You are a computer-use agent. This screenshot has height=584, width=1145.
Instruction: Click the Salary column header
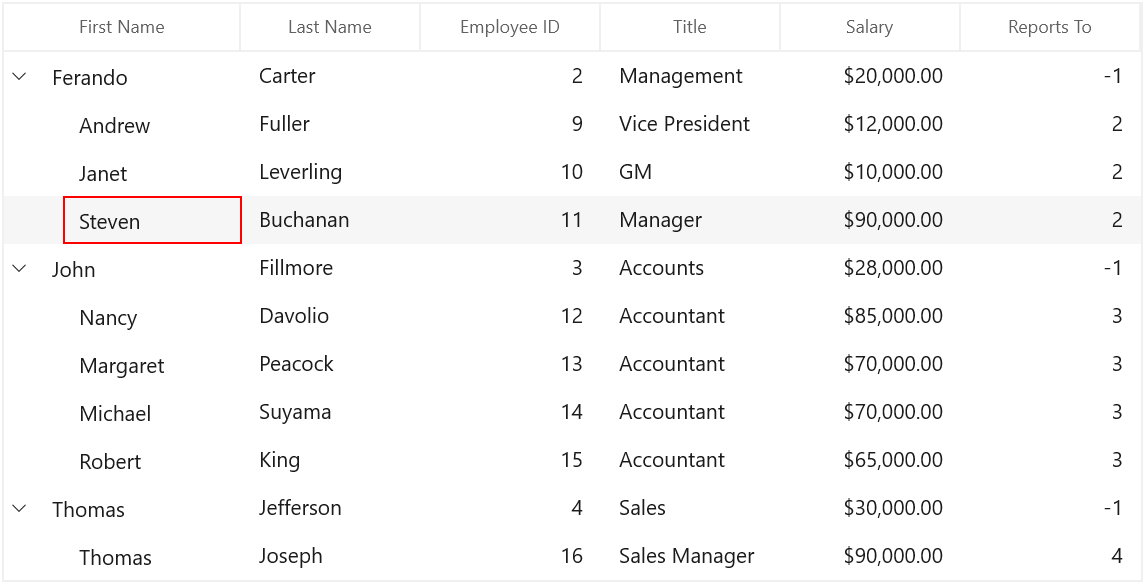[x=870, y=27]
